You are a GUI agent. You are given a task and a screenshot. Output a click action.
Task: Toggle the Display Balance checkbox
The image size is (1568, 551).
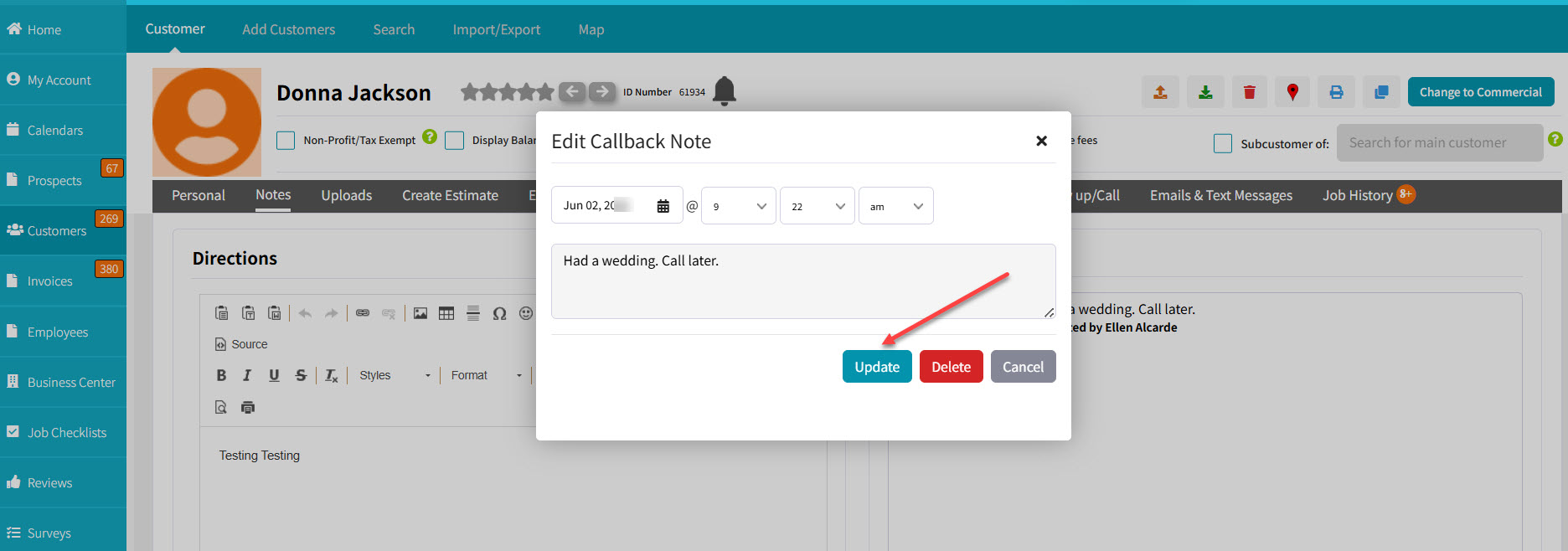coord(455,141)
